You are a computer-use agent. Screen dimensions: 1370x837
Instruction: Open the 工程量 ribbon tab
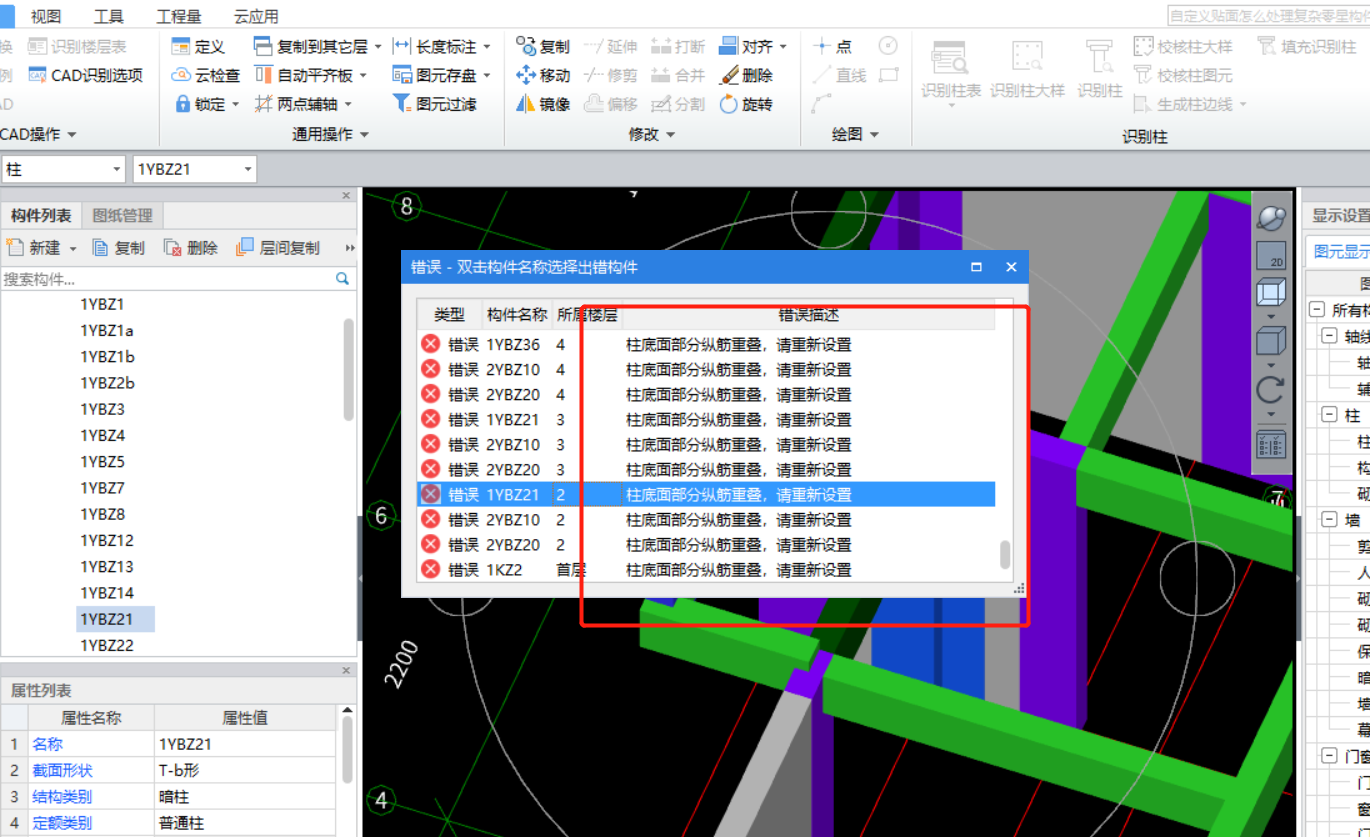point(179,16)
